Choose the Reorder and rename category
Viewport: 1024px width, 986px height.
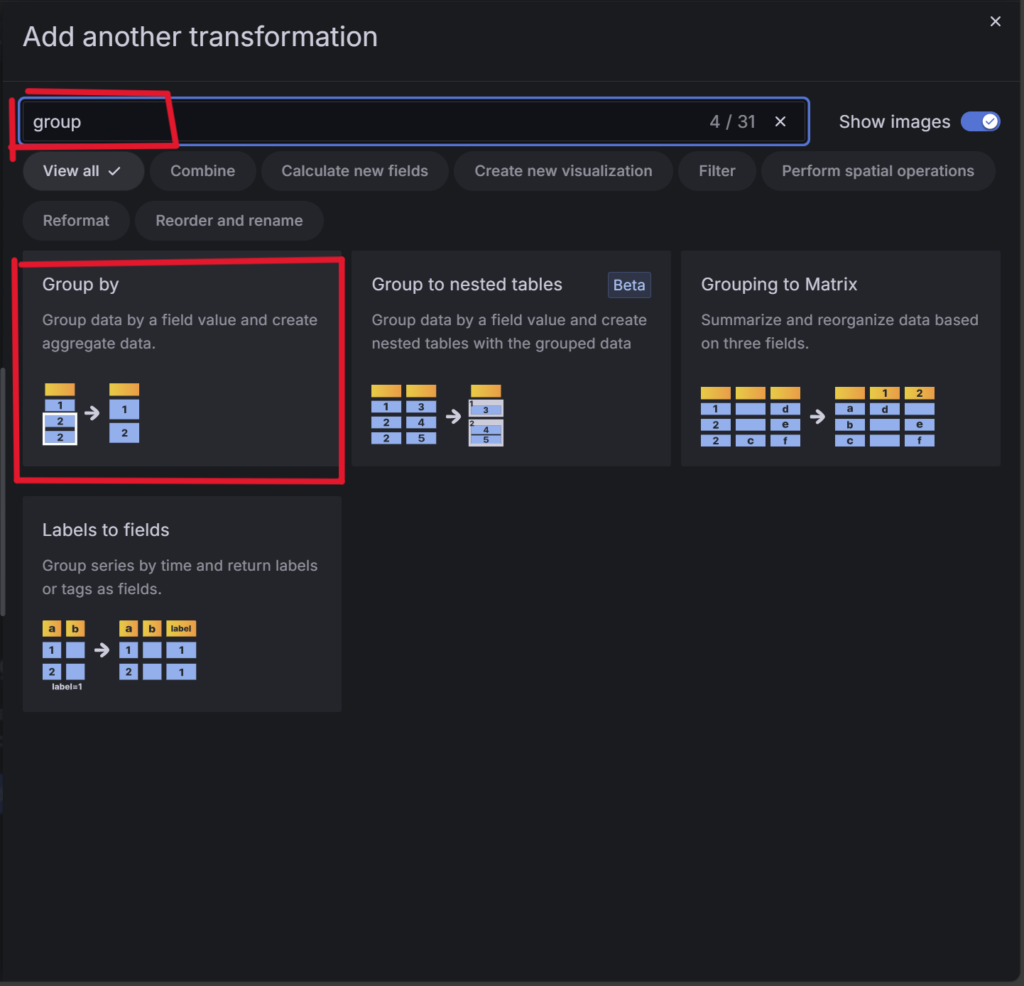point(229,221)
